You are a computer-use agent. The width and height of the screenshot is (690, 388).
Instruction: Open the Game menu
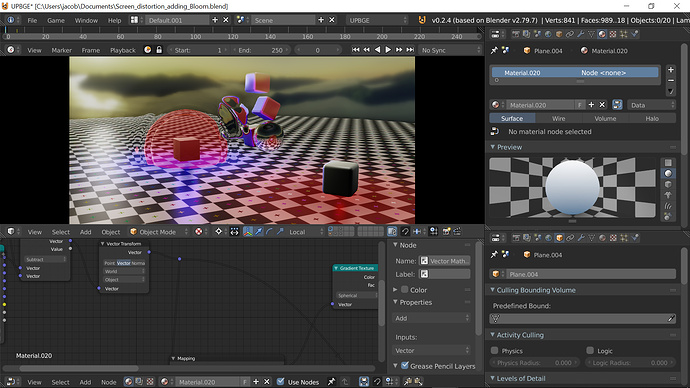point(56,20)
